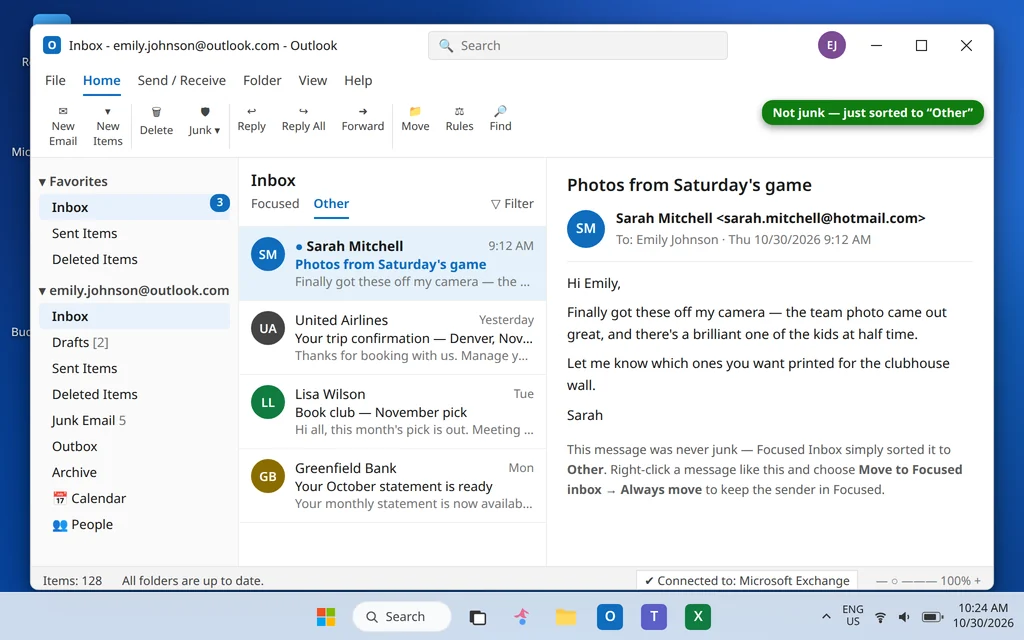Open the Outbox folder
This screenshot has height=640, width=1024.
pos(134,447)
